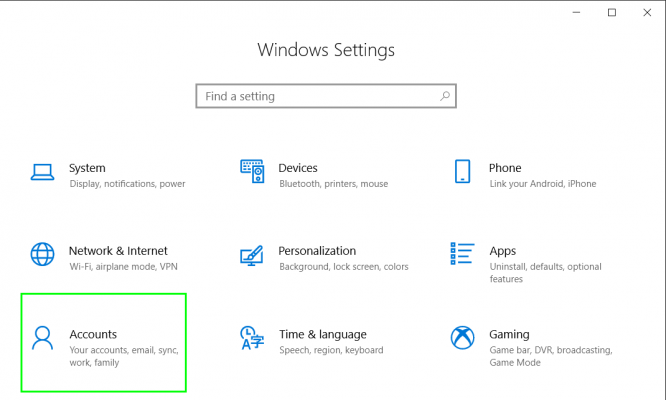Go to Devices settings label

tap(298, 168)
